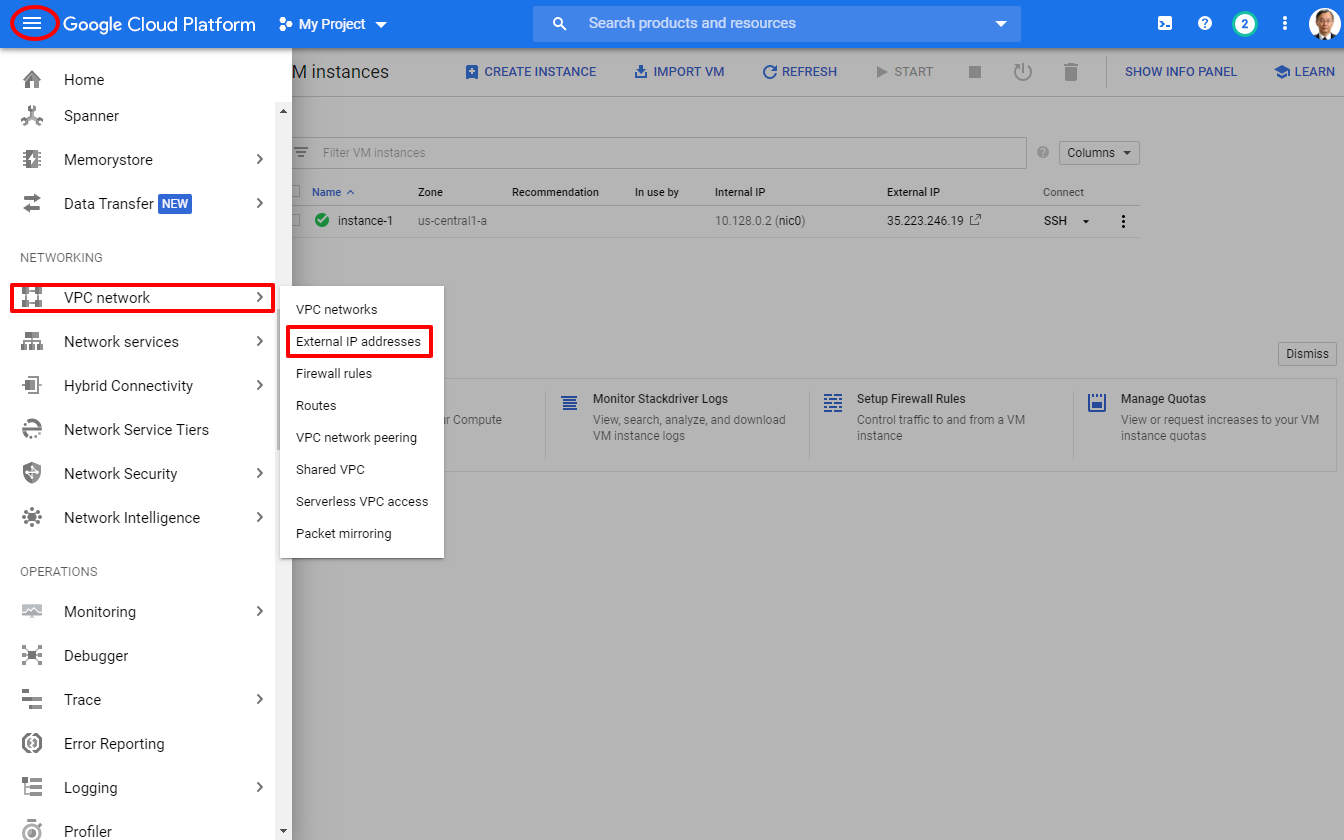
Task: Click the REFRESH button
Action: point(800,72)
